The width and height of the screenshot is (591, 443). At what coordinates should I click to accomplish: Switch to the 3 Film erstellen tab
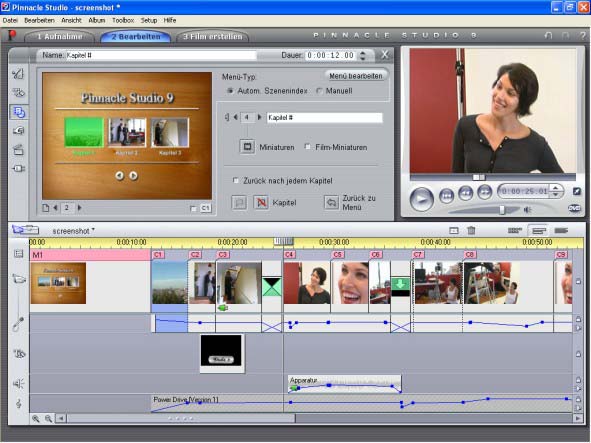tap(212, 37)
